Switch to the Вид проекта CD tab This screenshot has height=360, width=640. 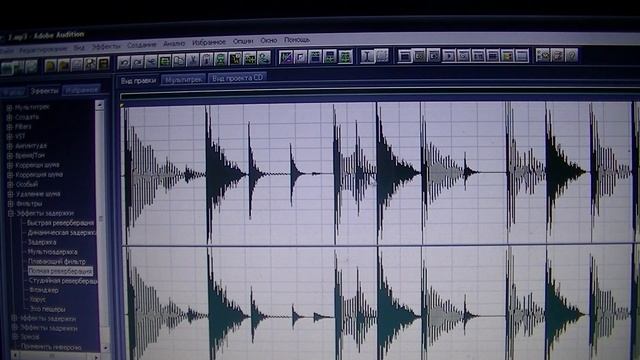click(x=237, y=78)
